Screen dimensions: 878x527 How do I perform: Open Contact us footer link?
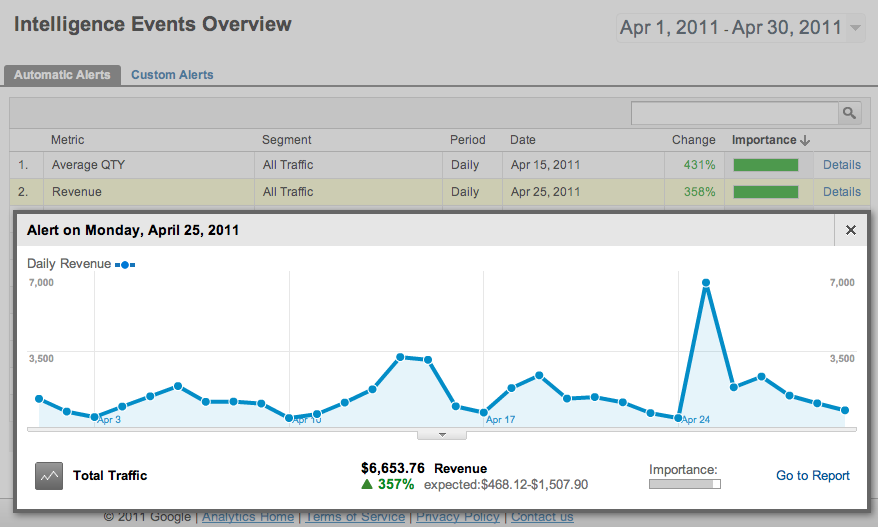click(542, 517)
